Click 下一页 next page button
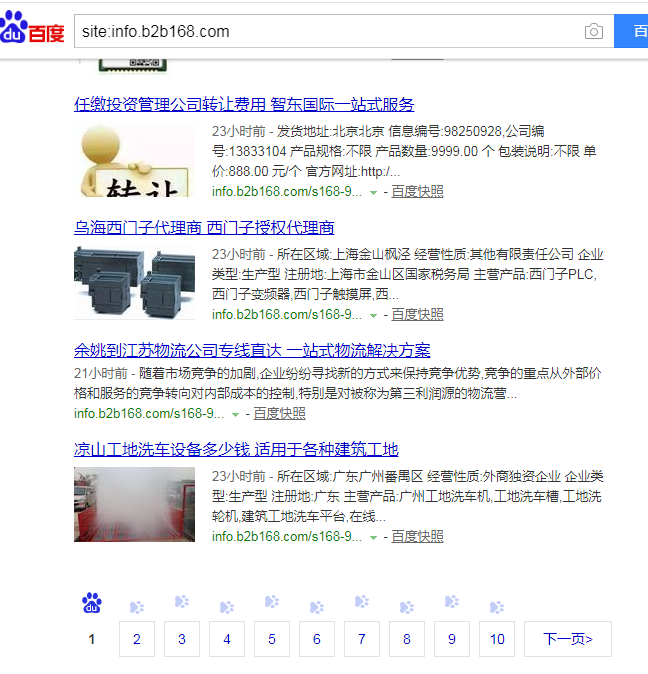Screen dimensions: 648x674 [x=568, y=639]
